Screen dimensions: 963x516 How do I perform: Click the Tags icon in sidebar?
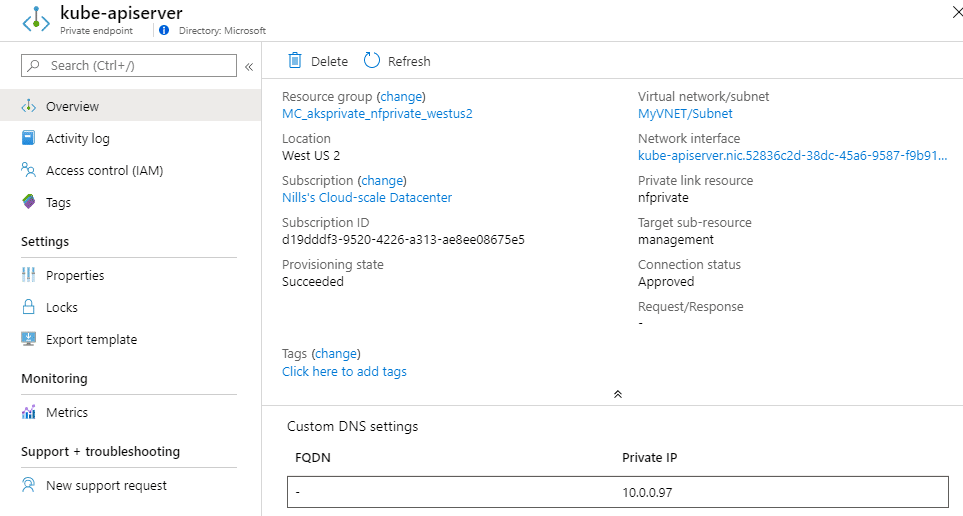click(28, 201)
